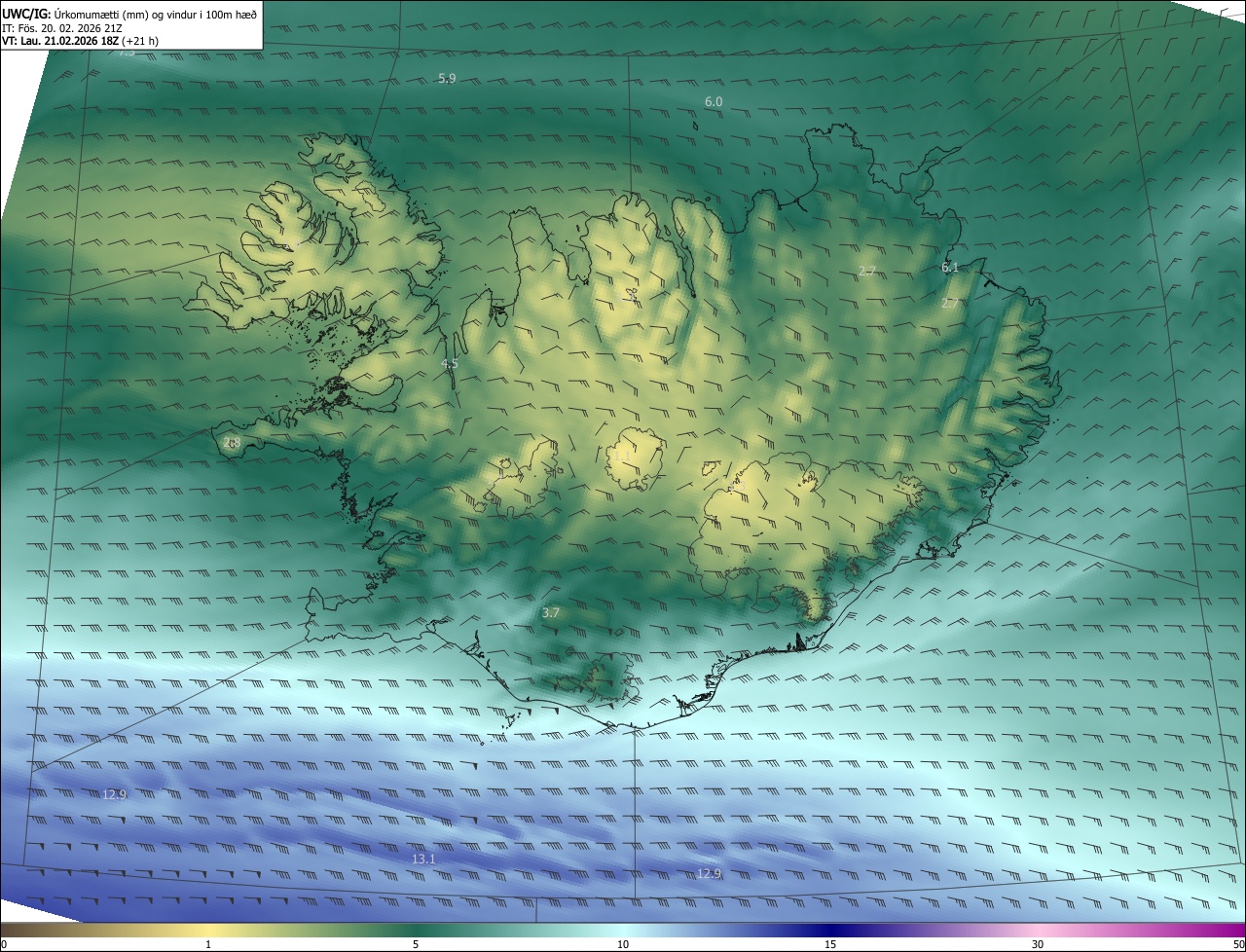Image resolution: width=1246 pixels, height=952 pixels.
Task: Click the 4.5 value label on the map
Action: click(450, 363)
